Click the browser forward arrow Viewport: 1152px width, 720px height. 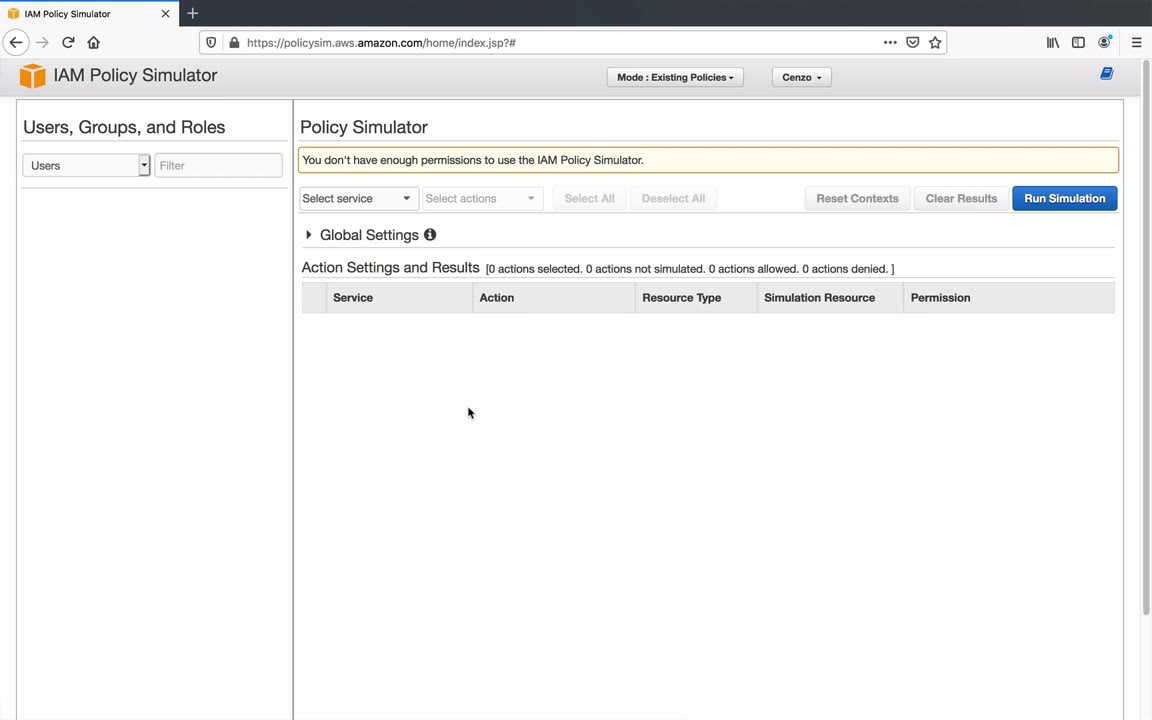[x=43, y=43]
